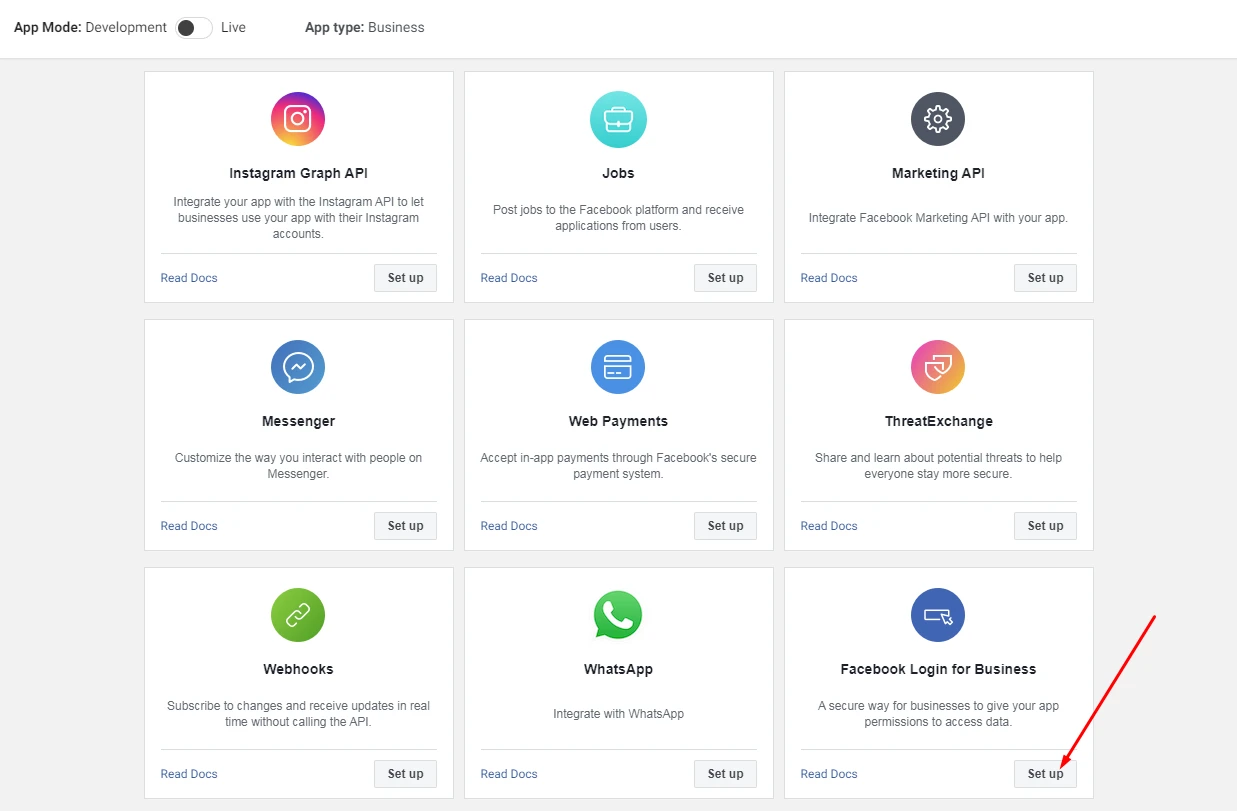Set up Facebook Login for Business
The height and width of the screenshot is (811, 1237).
(x=1045, y=774)
